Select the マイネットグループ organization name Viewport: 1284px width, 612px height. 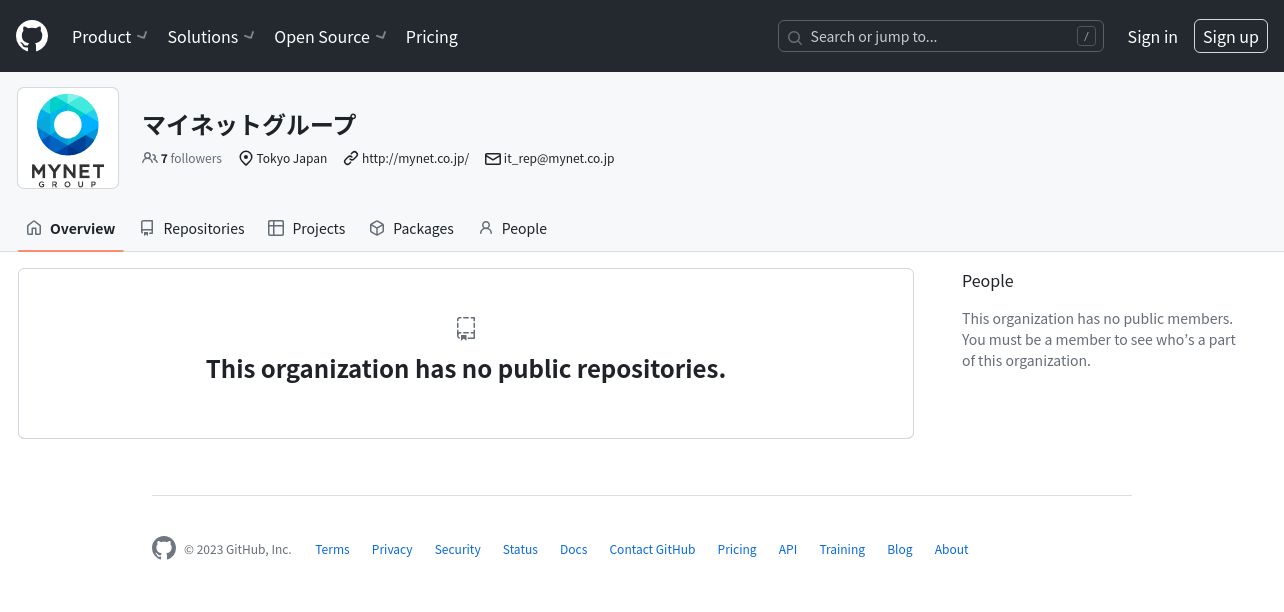[x=249, y=124]
